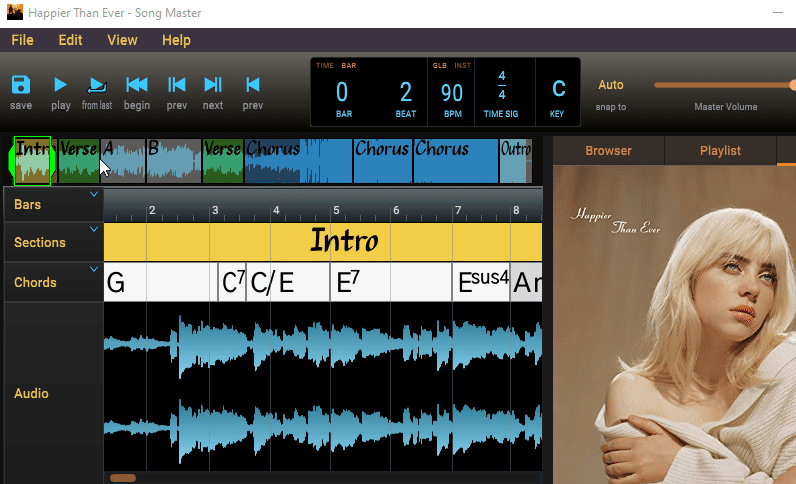Click bar 7 marker on ruler
Screen dimensions: 796x484
click(458, 210)
